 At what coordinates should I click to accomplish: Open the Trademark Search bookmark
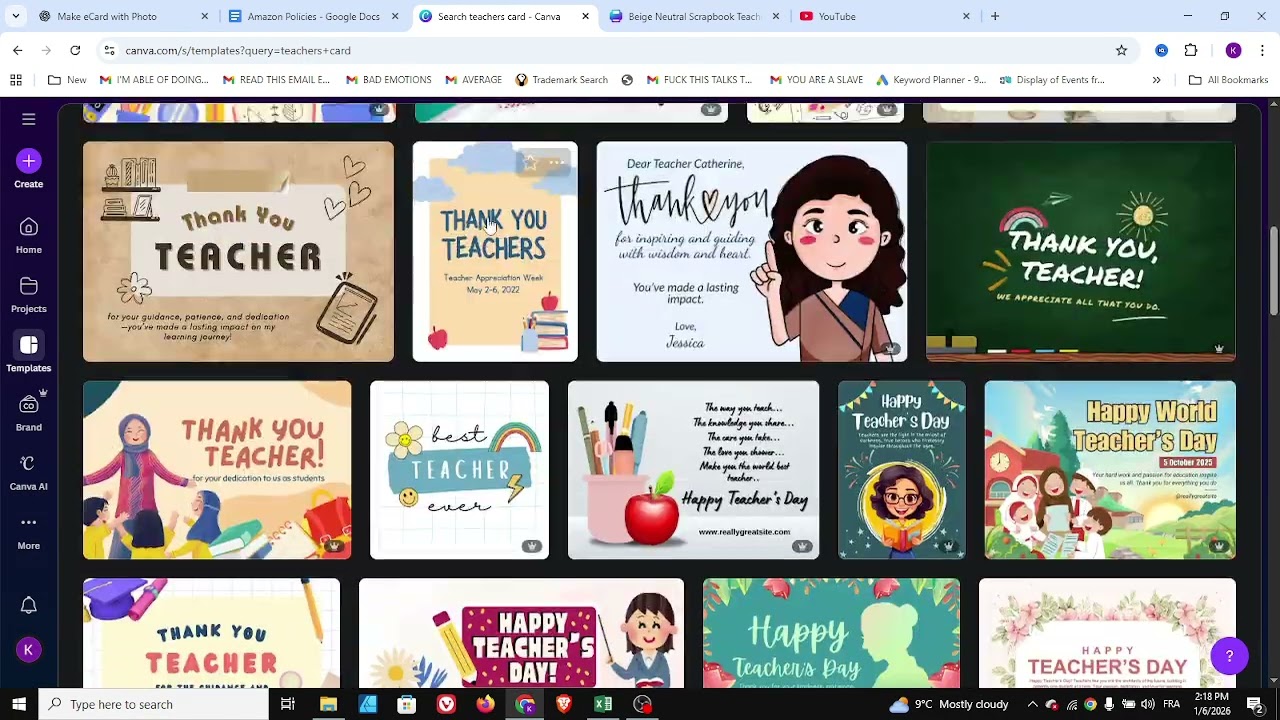click(x=561, y=80)
